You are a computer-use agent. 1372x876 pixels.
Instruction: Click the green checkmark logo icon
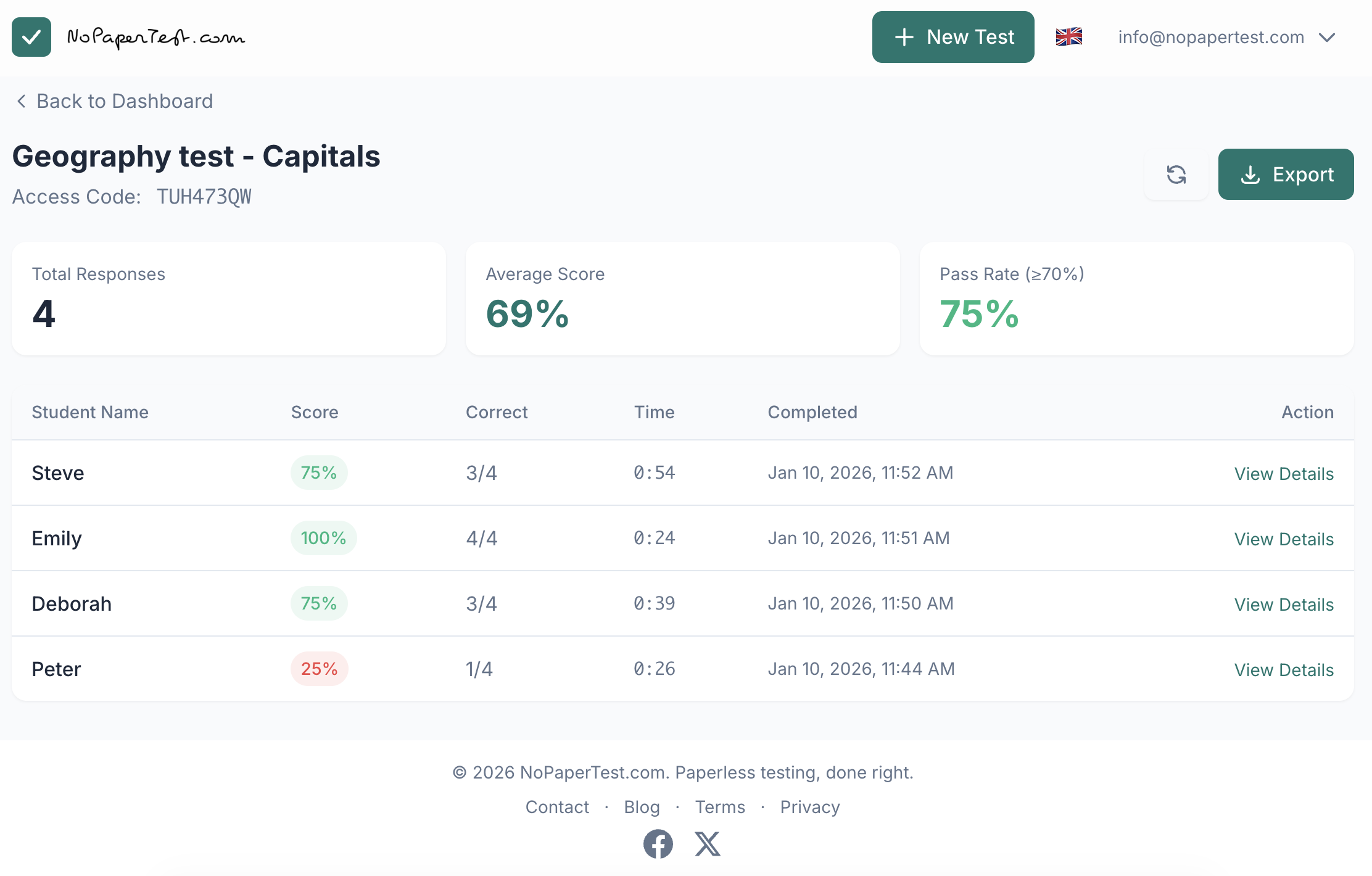(x=31, y=37)
